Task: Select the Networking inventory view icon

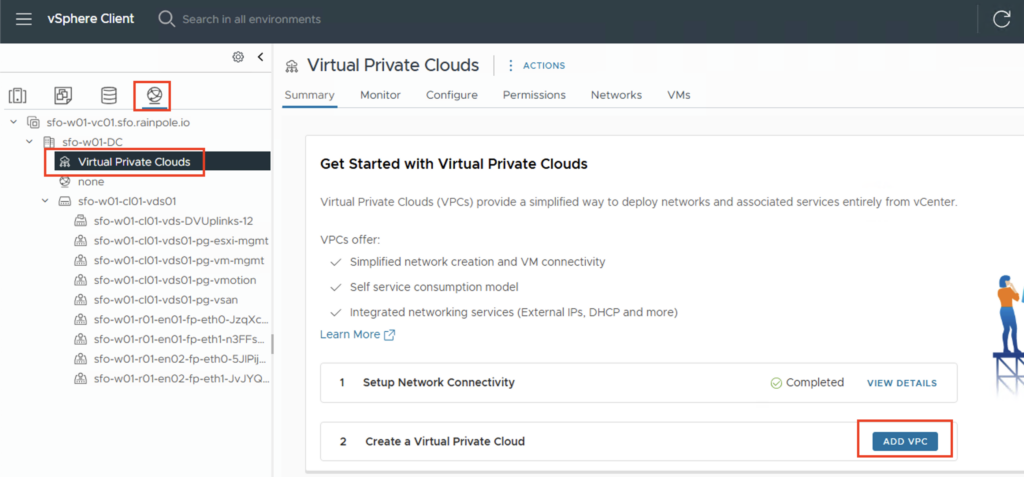Action: [153, 96]
